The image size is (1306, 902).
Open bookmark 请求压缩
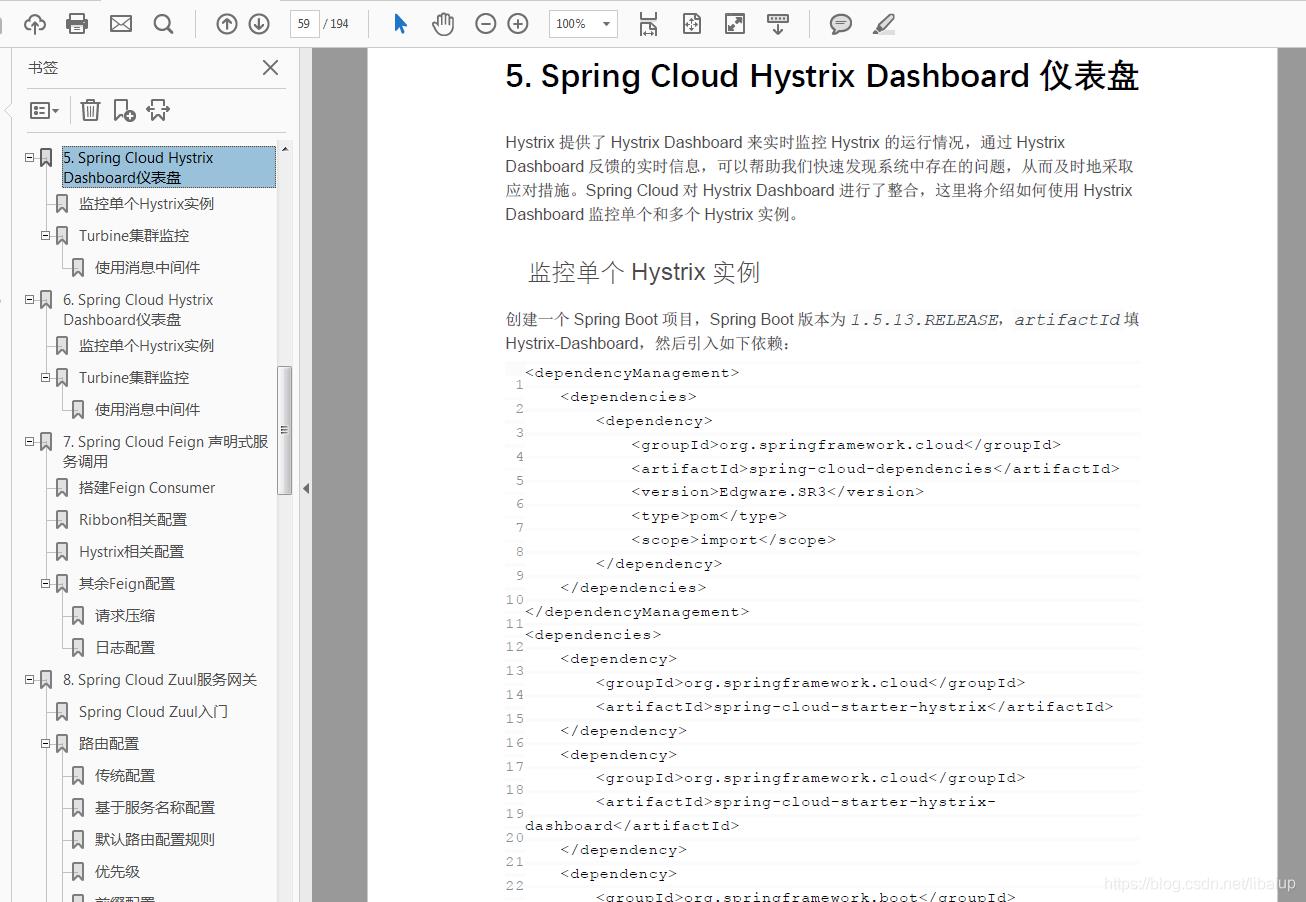(x=125, y=615)
